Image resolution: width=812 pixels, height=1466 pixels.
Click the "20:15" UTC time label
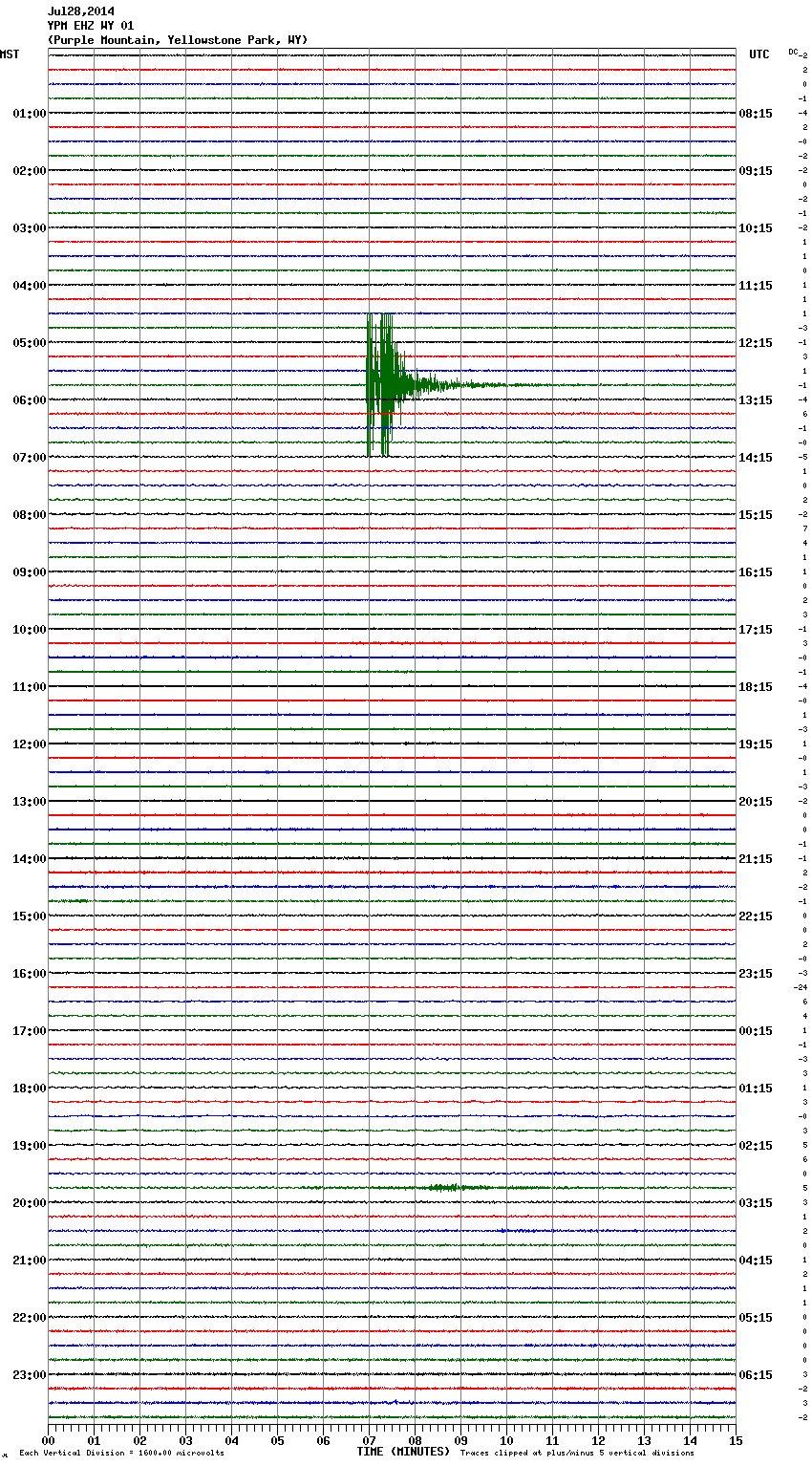click(756, 802)
